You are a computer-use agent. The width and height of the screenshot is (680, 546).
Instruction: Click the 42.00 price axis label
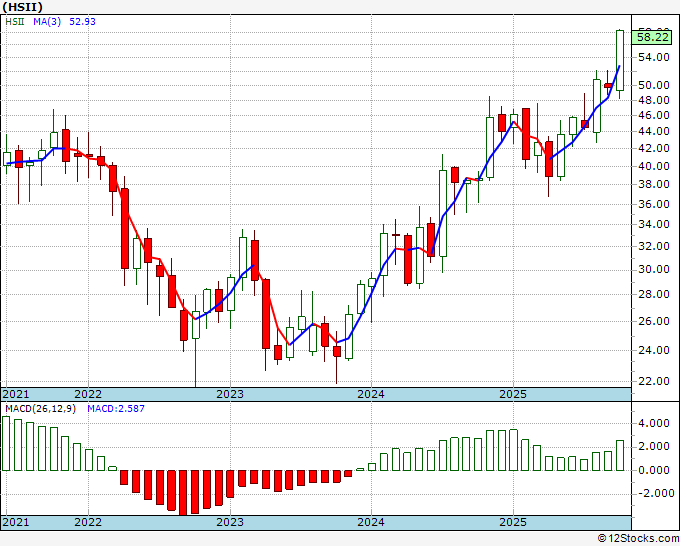click(x=653, y=148)
